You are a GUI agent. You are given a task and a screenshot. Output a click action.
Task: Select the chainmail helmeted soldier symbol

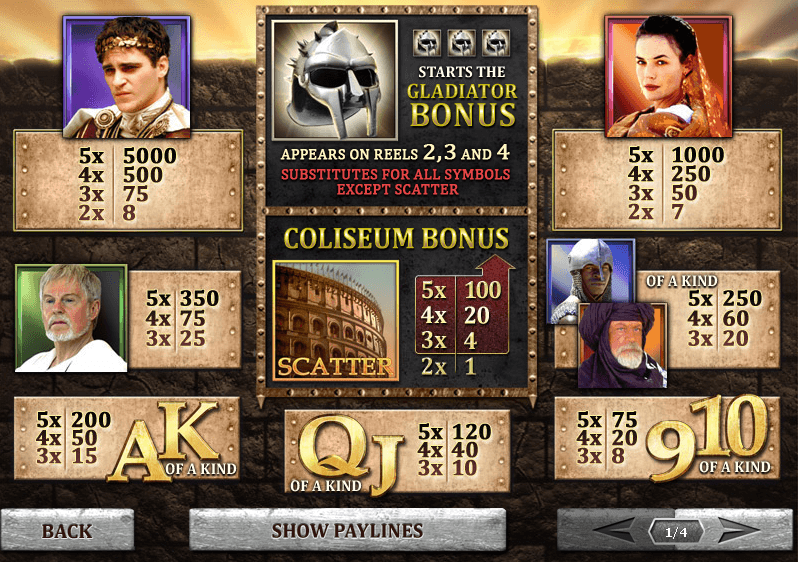590,281
